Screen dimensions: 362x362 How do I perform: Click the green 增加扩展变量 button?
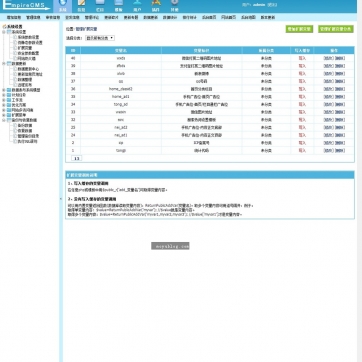click(x=299, y=29)
